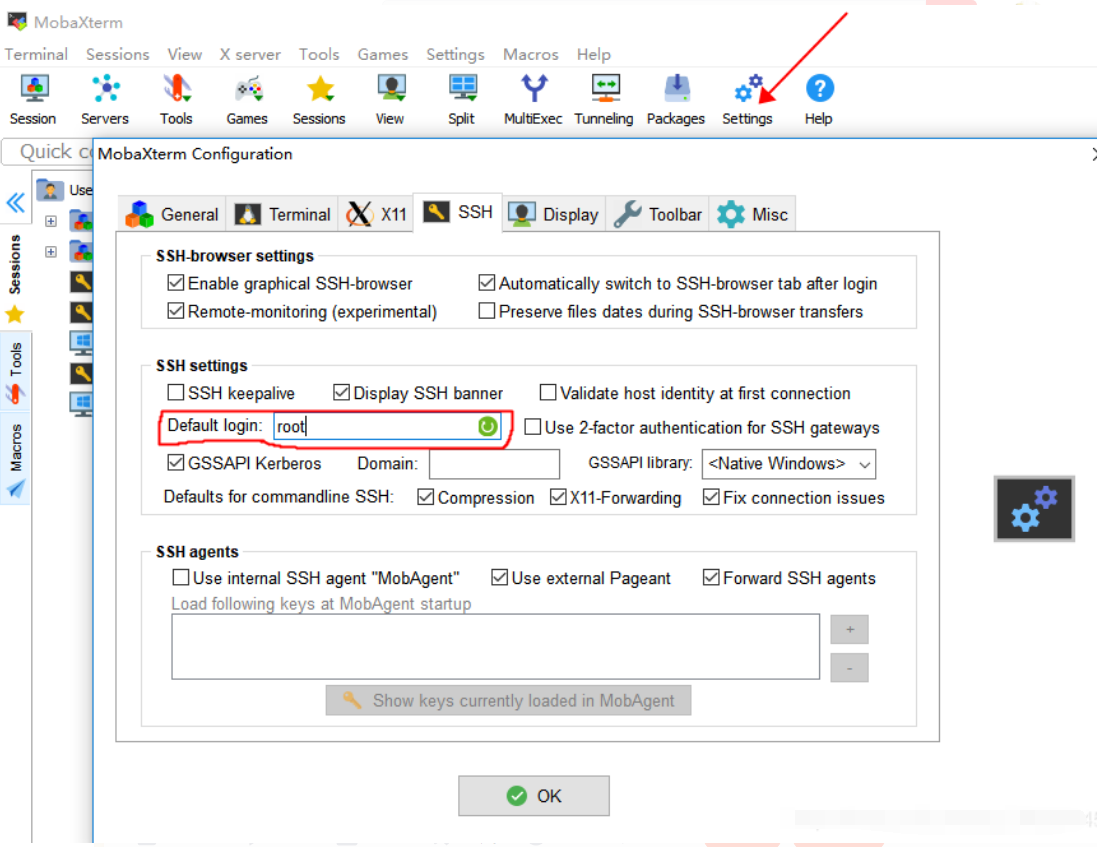This screenshot has width=1097, height=847.
Task: Open the View toolbar icon
Action: coord(390,99)
